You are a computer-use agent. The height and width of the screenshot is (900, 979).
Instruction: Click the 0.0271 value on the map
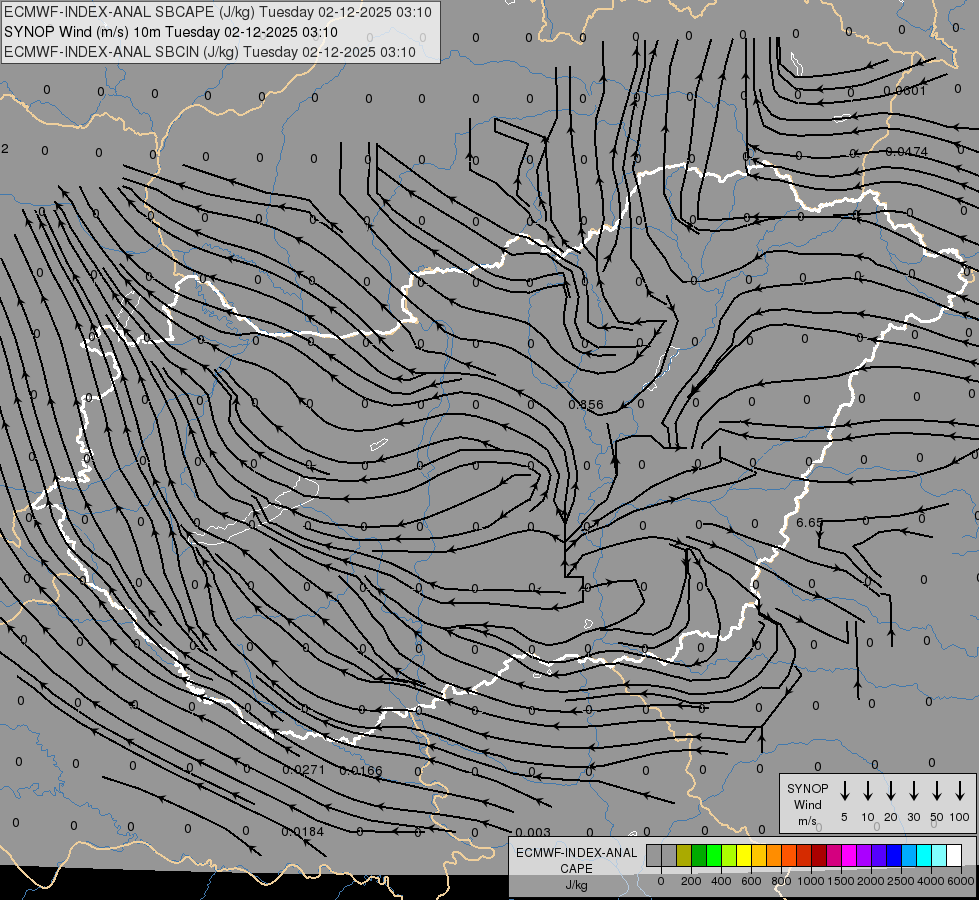303,770
